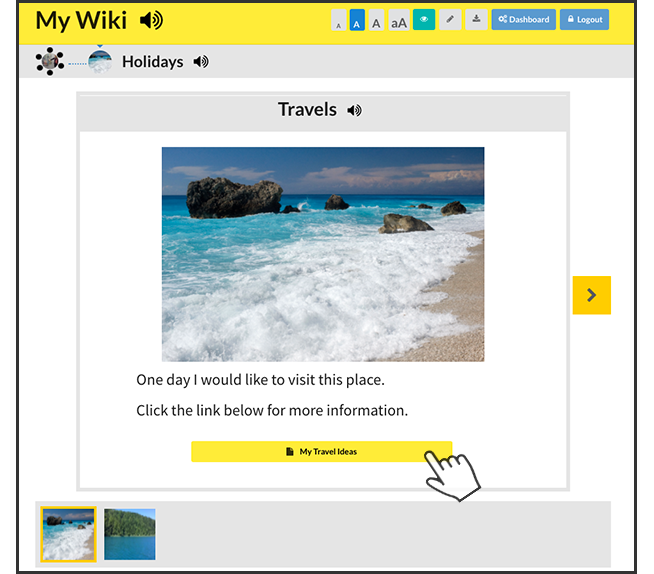Play the Holidays speaker audio
This screenshot has height=574, width=654.
coord(201,62)
